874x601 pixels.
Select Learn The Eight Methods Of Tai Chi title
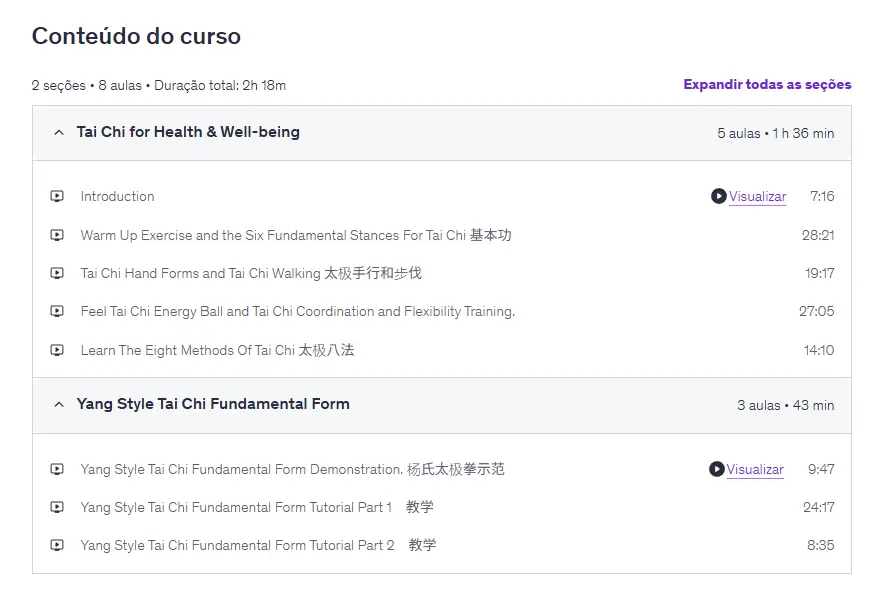click(x=217, y=350)
